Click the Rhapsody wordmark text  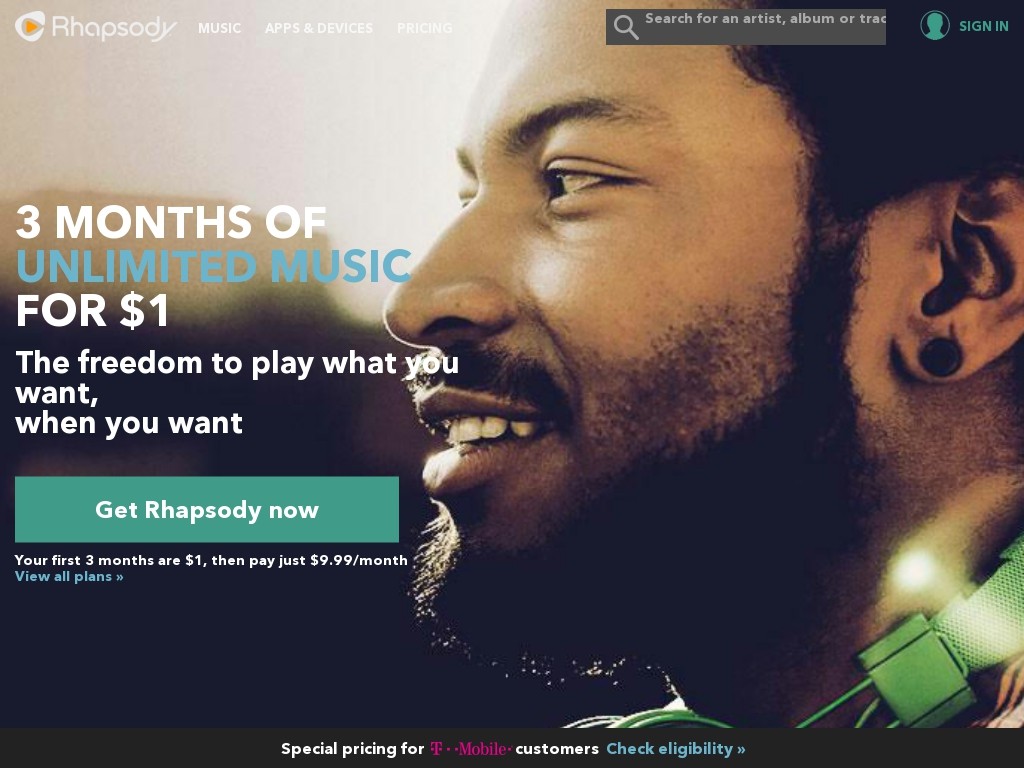pyautogui.click(x=114, y=28)
